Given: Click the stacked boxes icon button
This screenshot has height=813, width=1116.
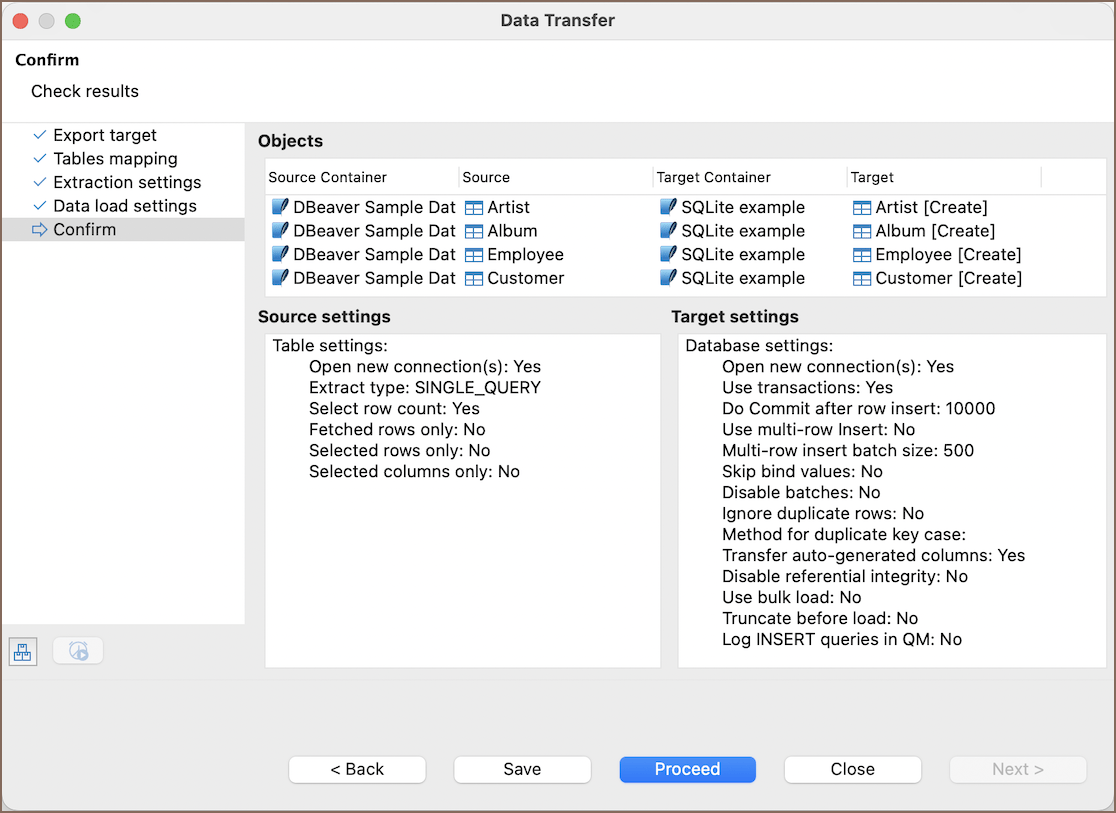Looking at the screenshot, I should tap(22, 651).
